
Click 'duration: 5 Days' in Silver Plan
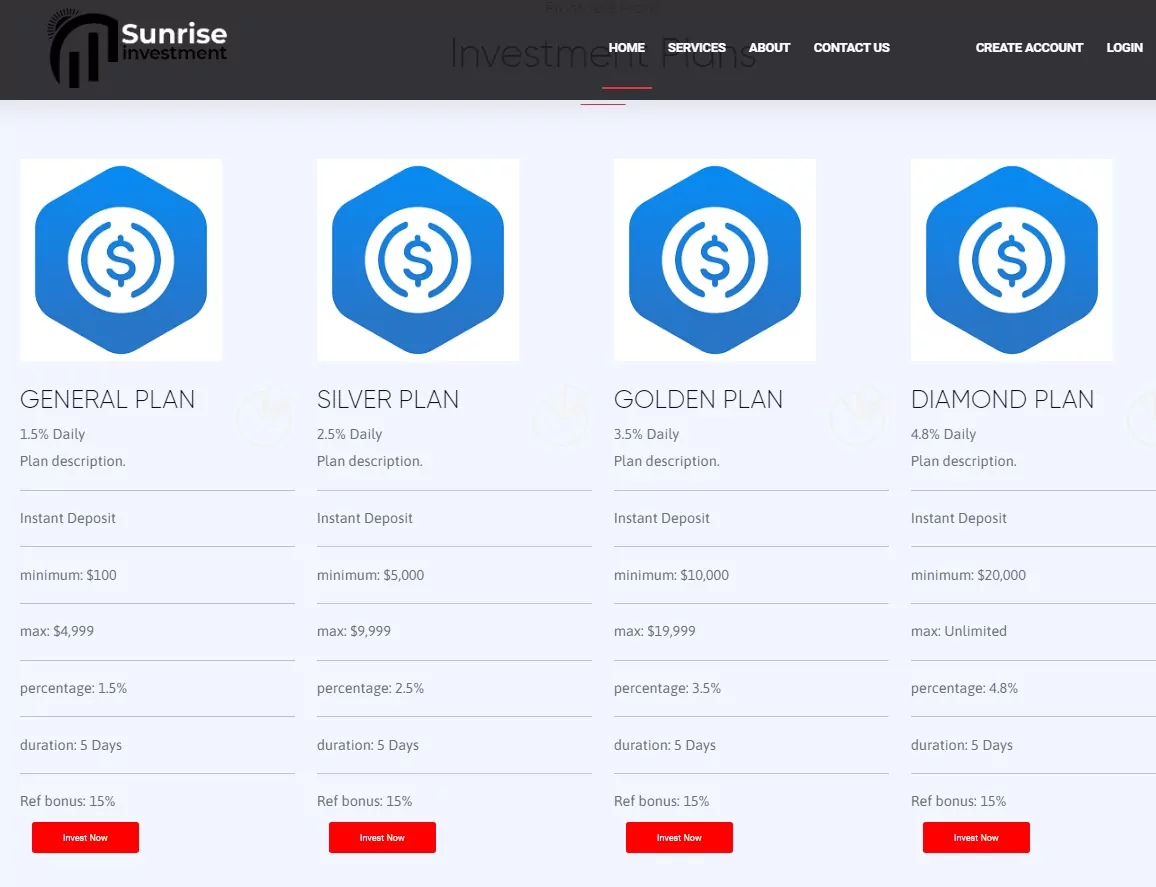(x=368, y=745)
